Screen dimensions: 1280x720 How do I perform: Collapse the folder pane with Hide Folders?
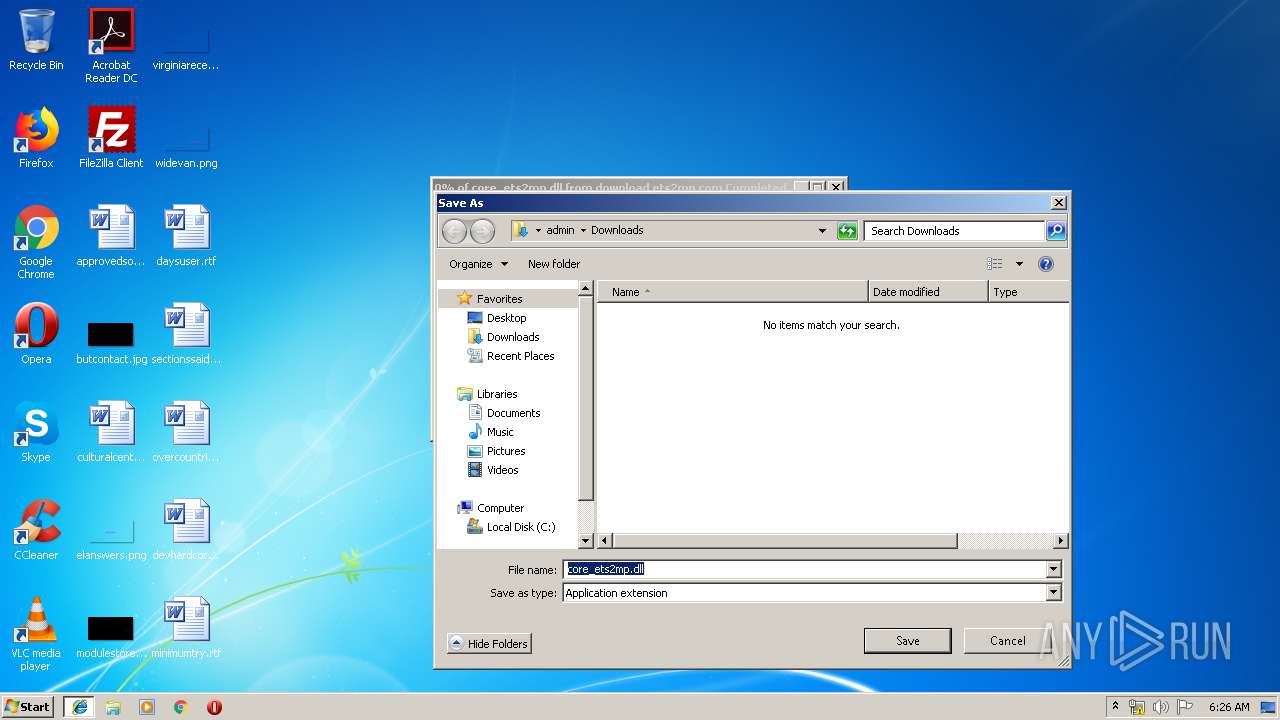(489, 644)
